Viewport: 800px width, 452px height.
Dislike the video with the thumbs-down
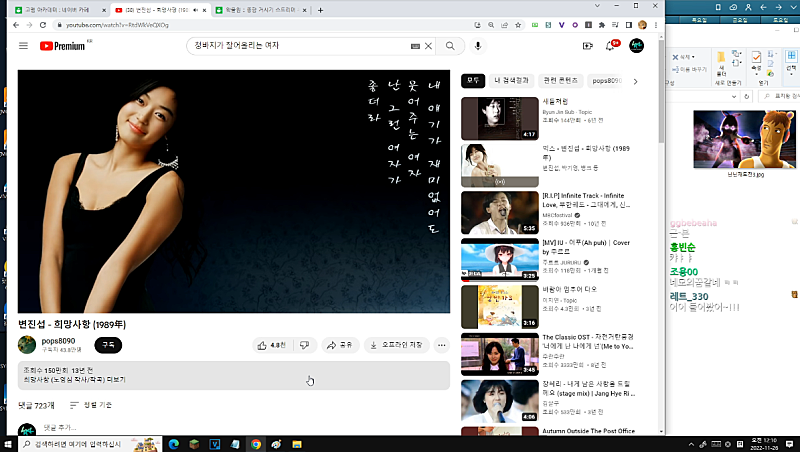coord(305,345)
